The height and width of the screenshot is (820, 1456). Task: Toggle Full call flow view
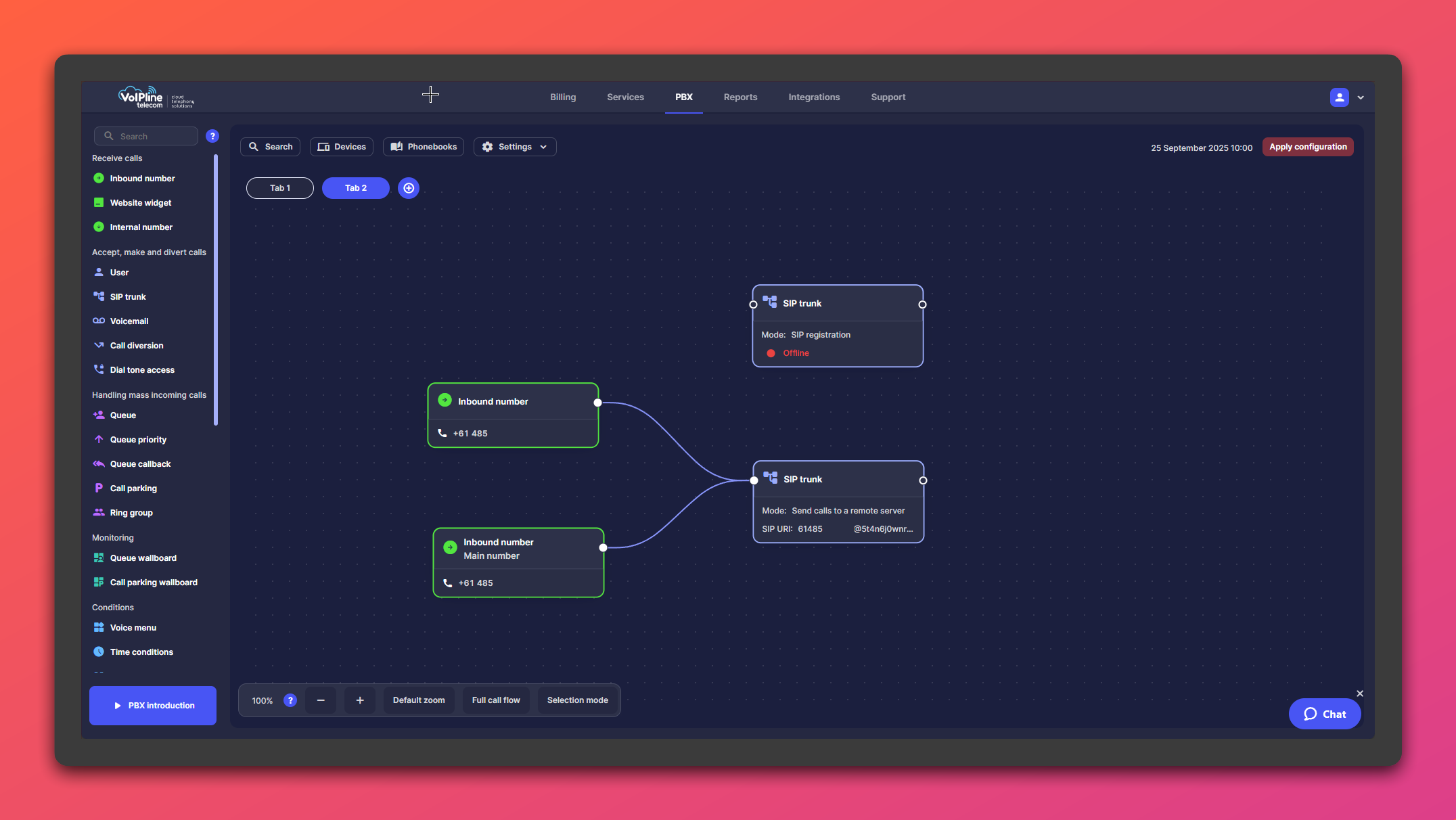click(496, 700)
